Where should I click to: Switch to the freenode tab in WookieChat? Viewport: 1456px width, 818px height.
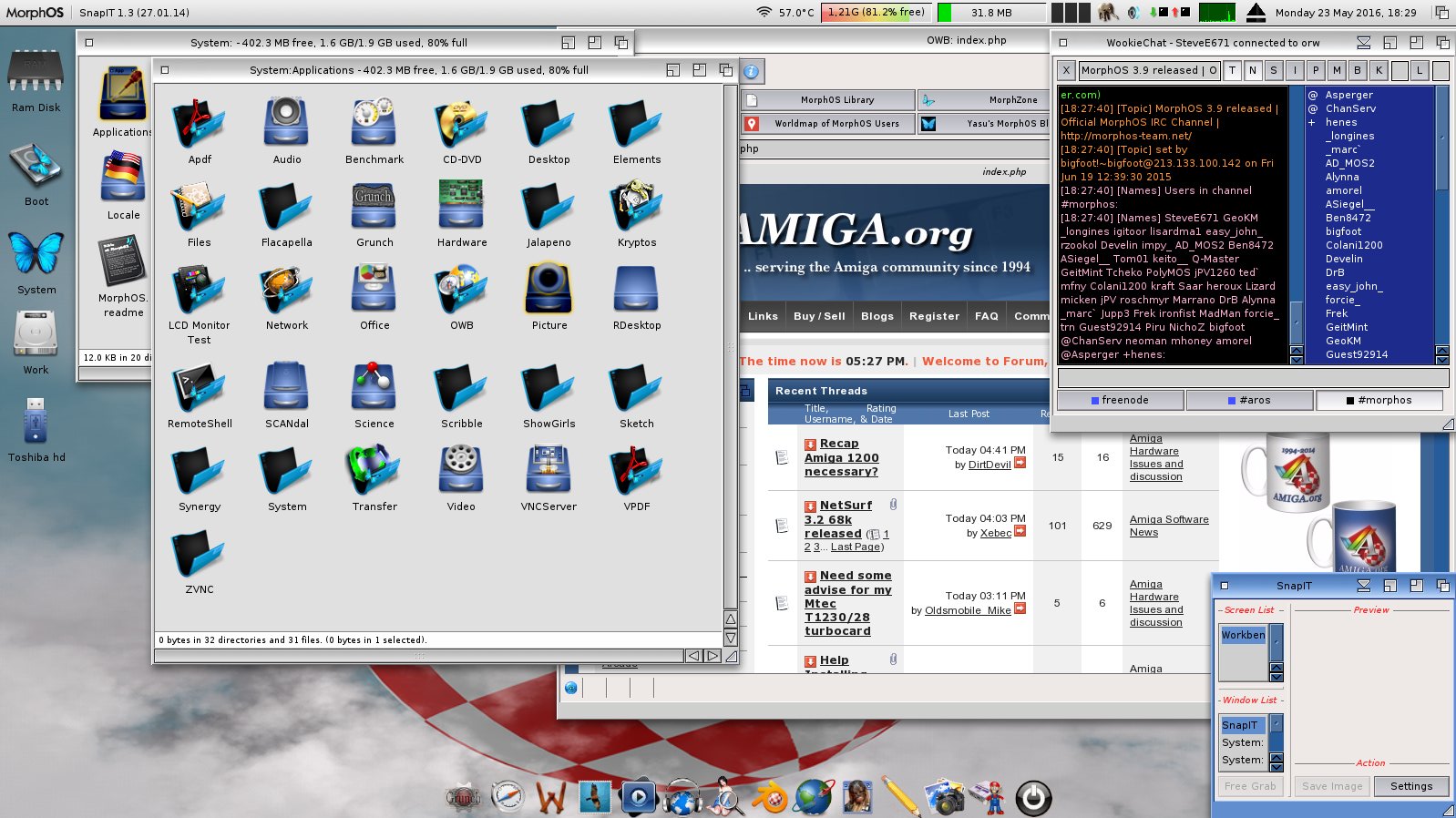(1120, 400)
